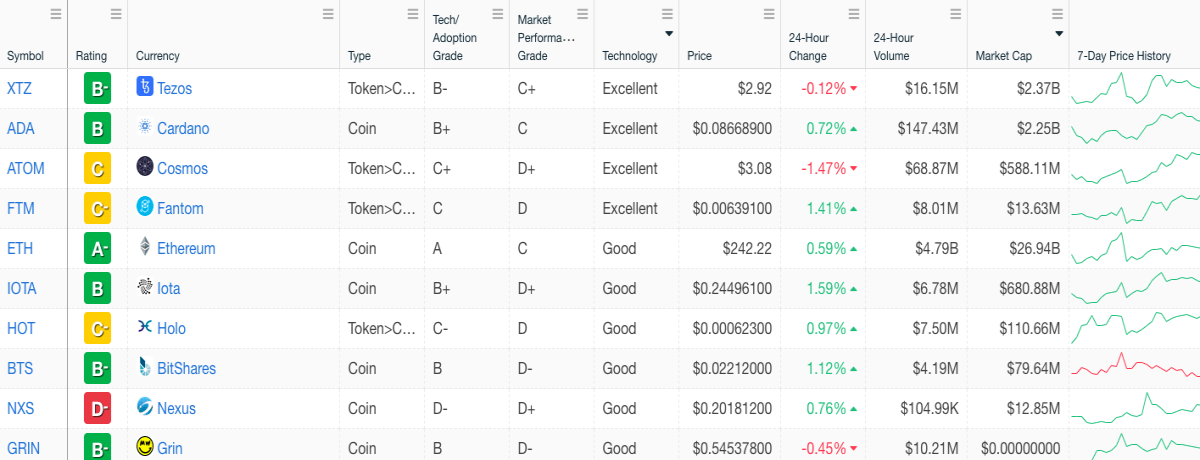Image resolution: width=1200 pixels, height=460 pixels.
Task: Click the Cosmos logo icon
Action: click(x=145, y=168)
